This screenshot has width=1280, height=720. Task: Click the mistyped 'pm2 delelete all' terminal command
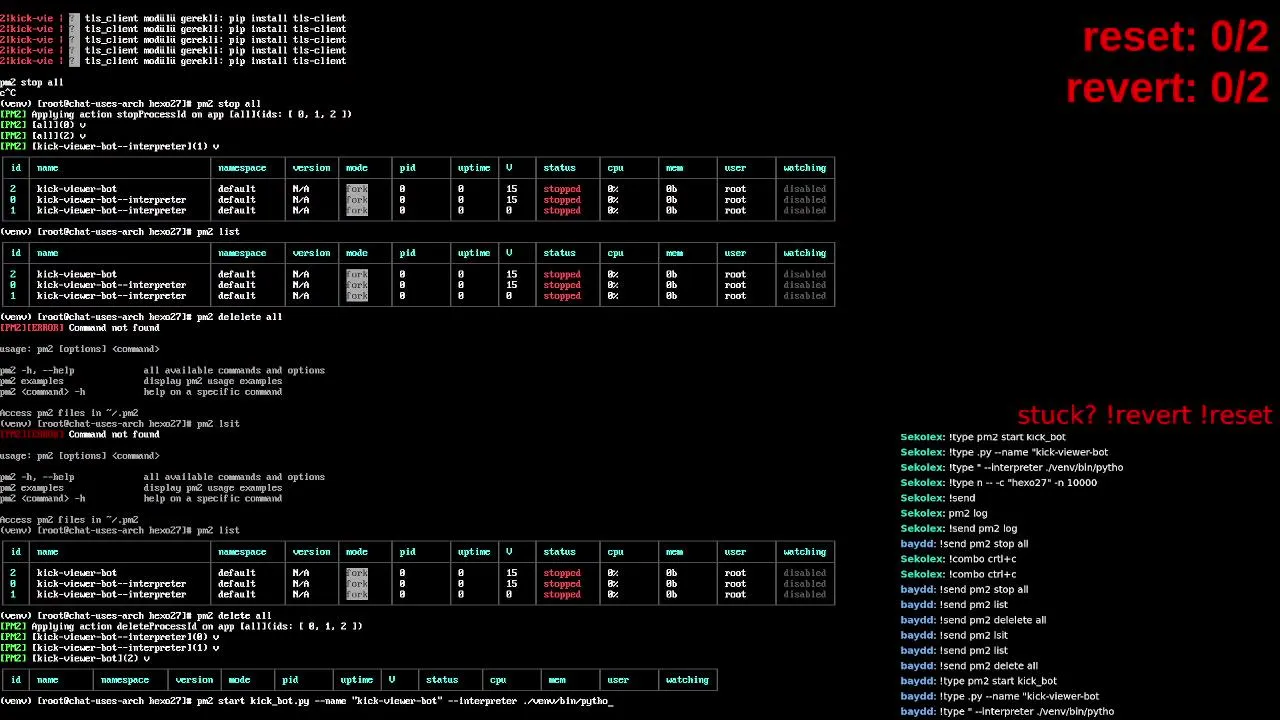tap(141, 317)
